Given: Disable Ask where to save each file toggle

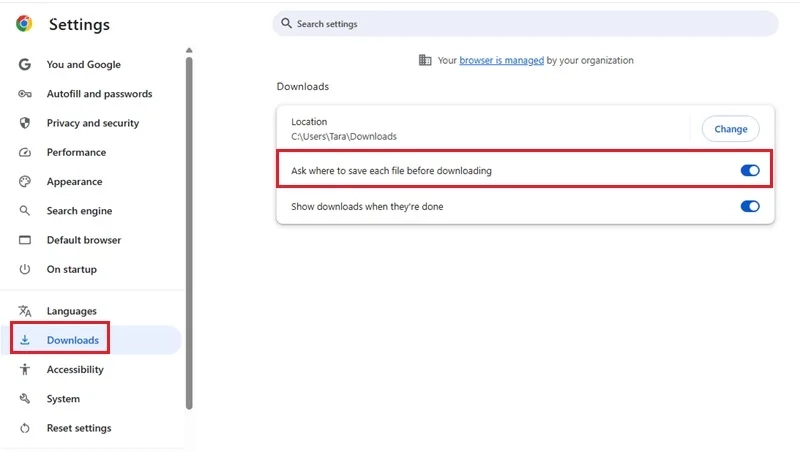Looking at the screenshot, I should (x=750, y=170).
